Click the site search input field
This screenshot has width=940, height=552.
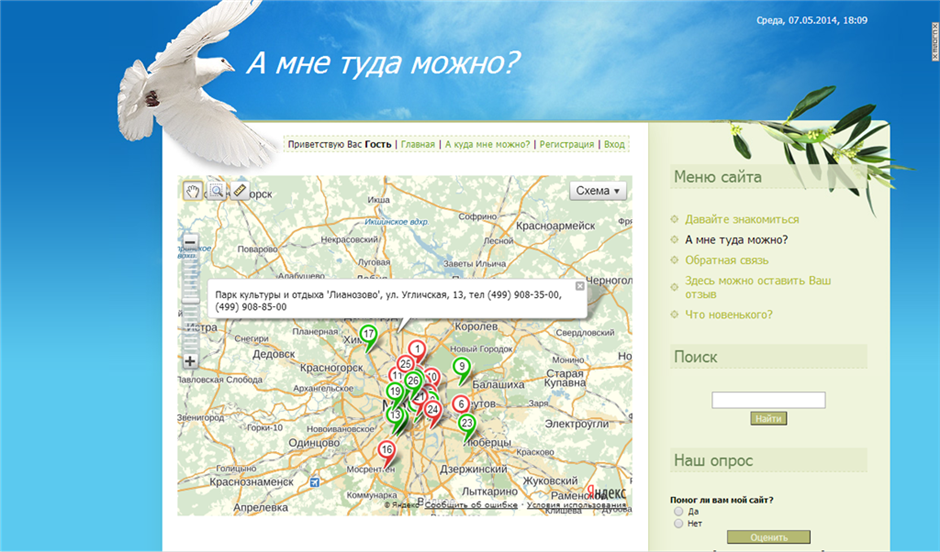(x=768, y=400)
